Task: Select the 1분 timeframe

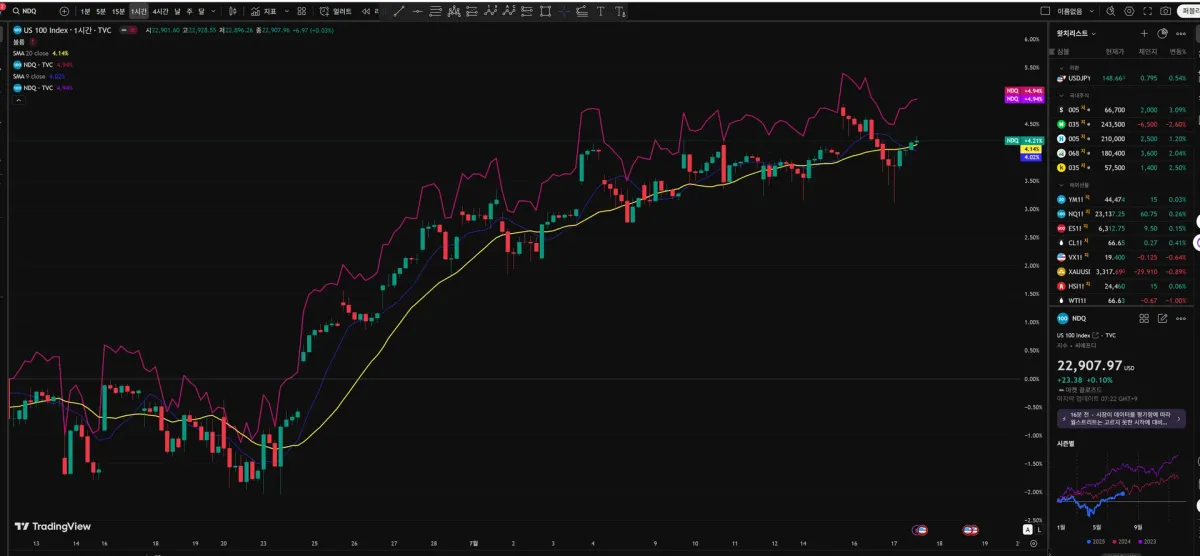Action: (x=85, y=11)
